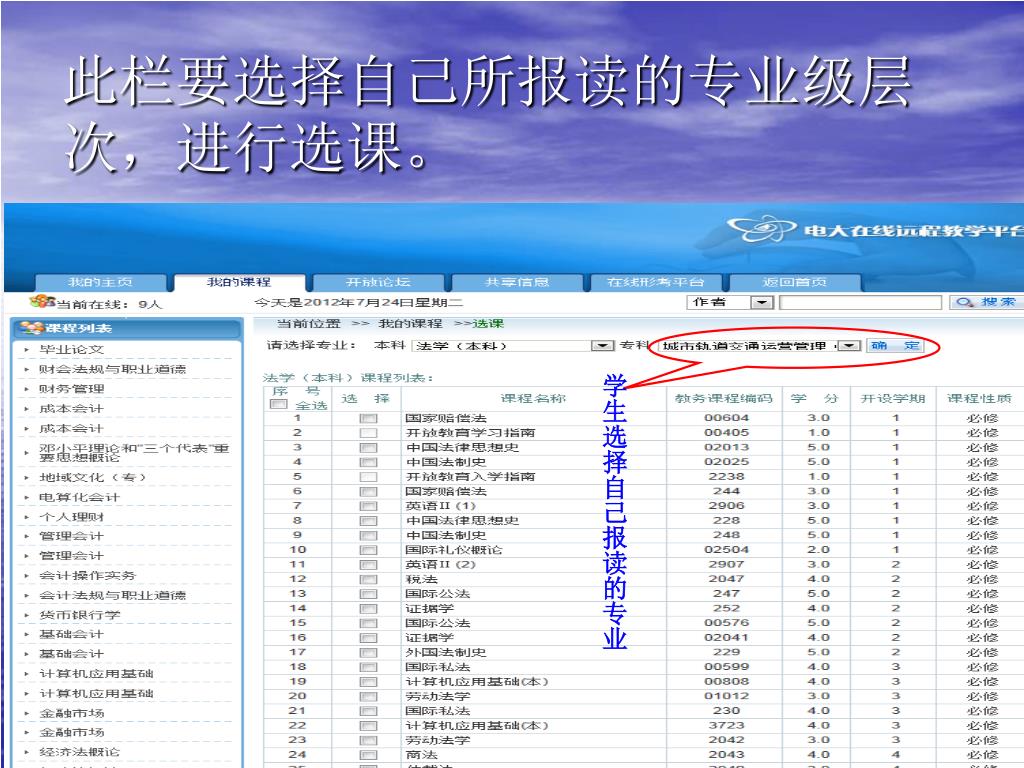Click arrow bullet beside 货币银行学

[26, 615]
